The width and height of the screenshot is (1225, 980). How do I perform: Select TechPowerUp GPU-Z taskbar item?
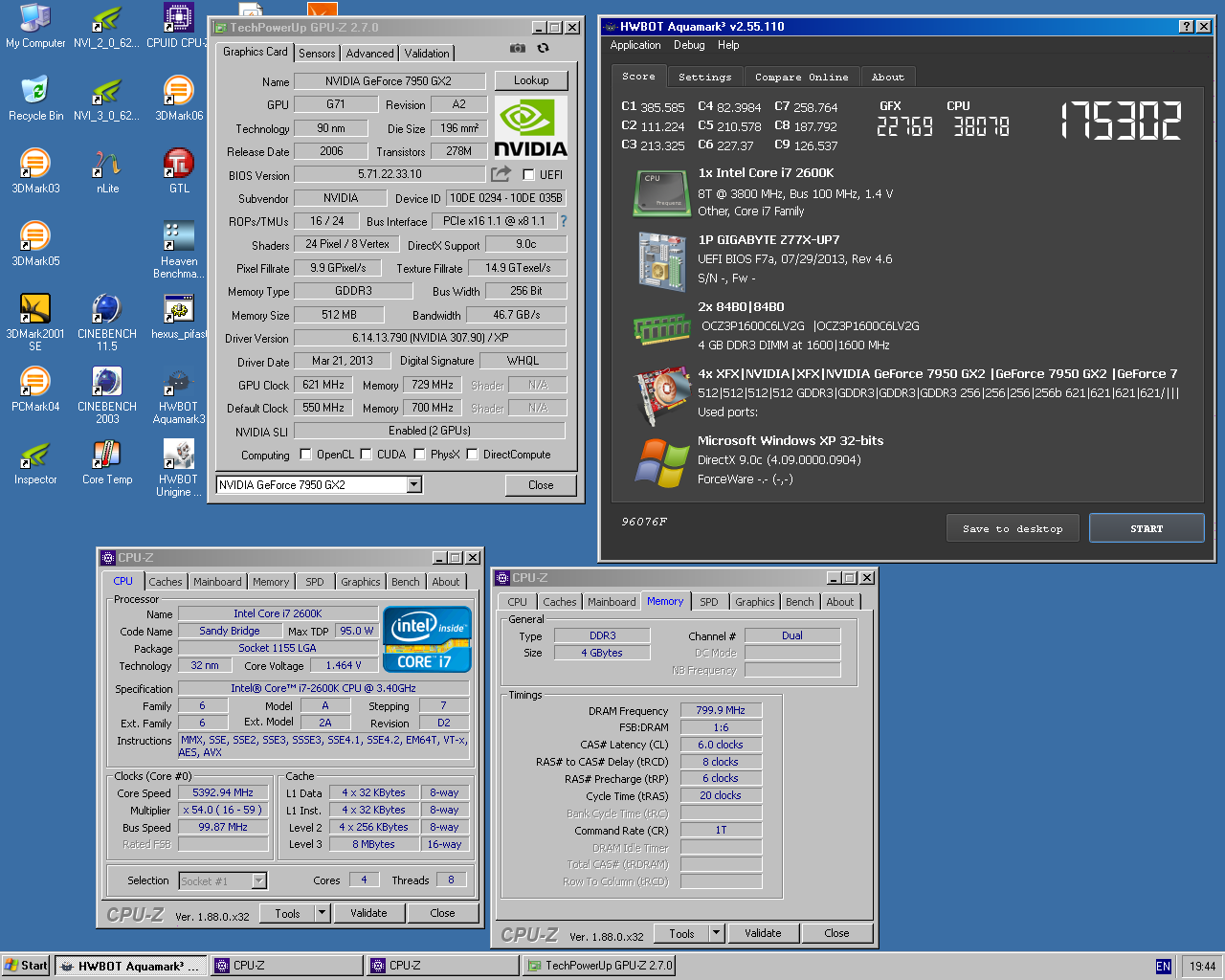(599, 966)
